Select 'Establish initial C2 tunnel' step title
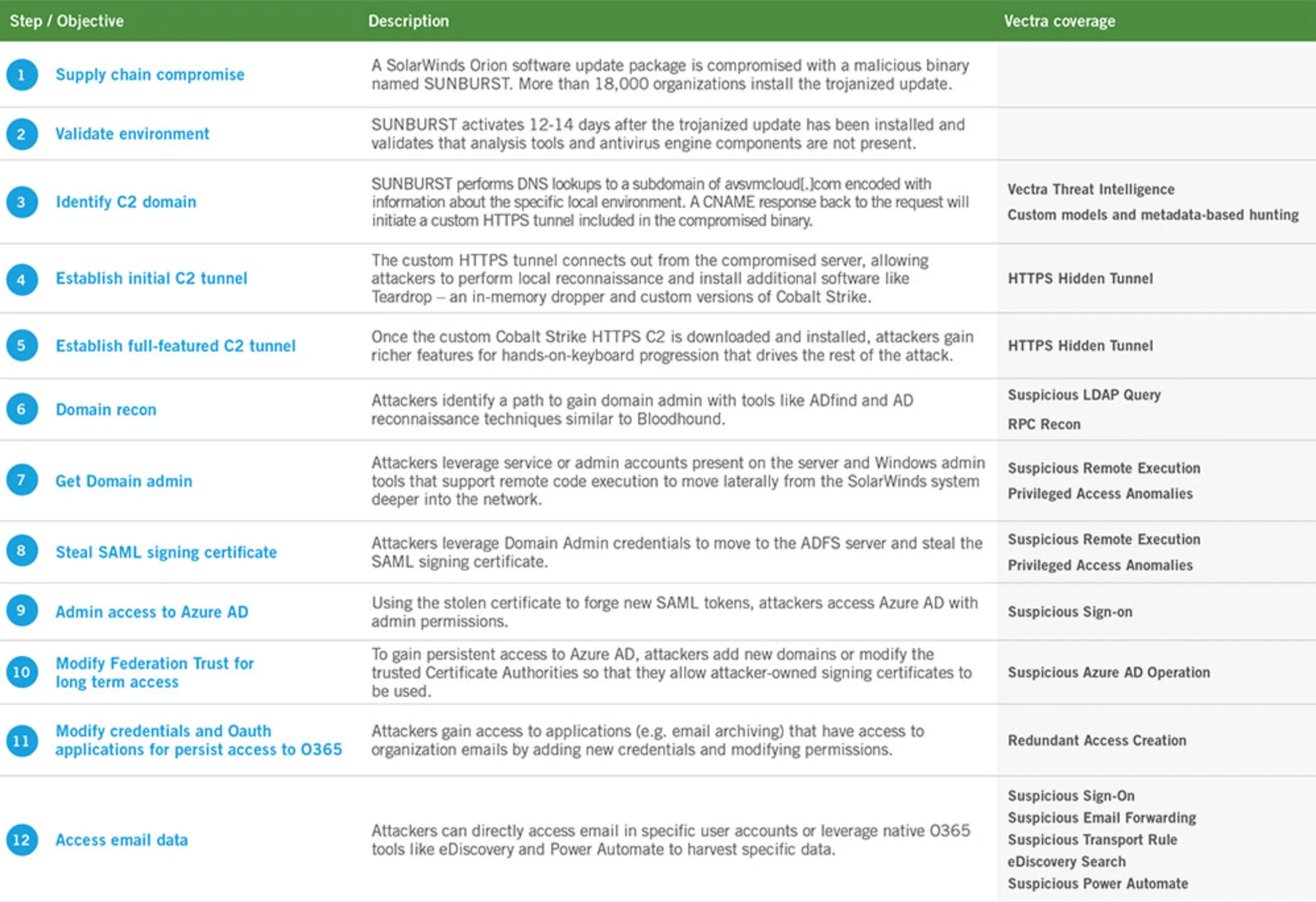The height and width of the screenshot is (902, 1316). coord(151,278)
